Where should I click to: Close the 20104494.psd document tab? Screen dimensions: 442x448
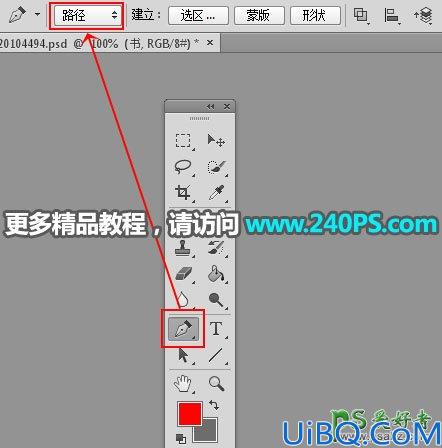210,43
